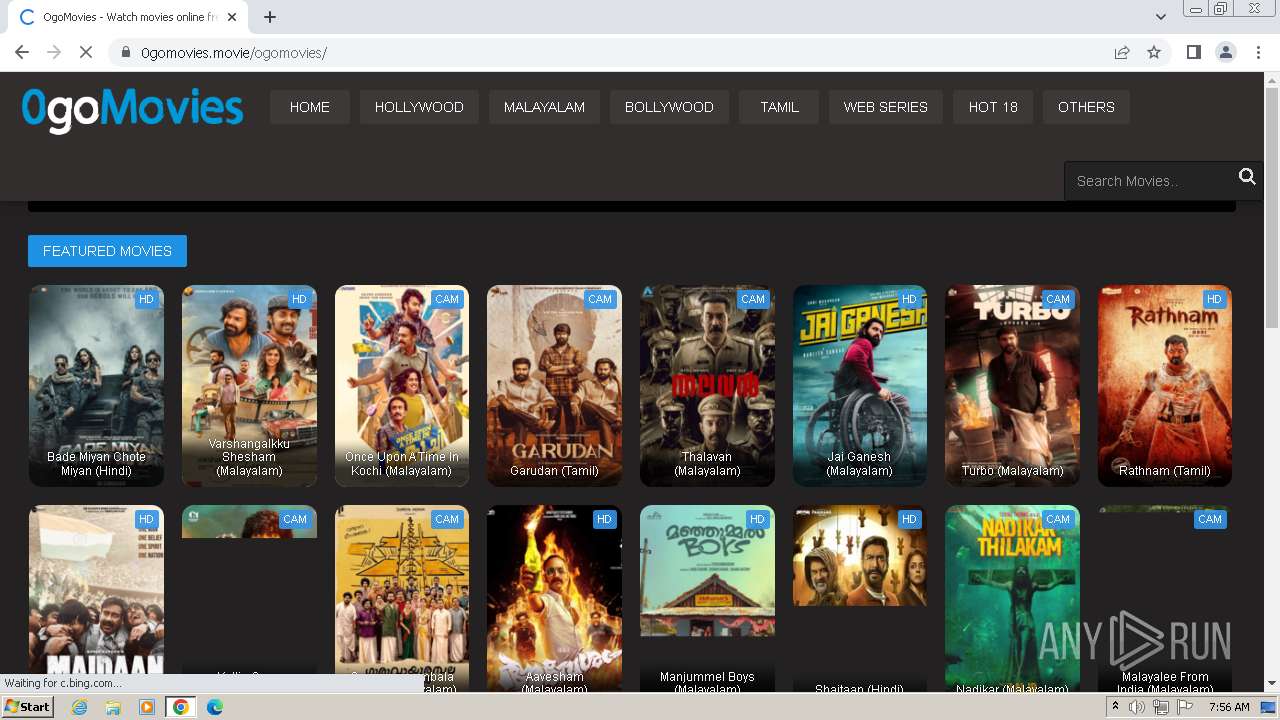Open Rathnam (Tamil) movie poster
The image size is (1280, 720).
tap(1165, 386)
